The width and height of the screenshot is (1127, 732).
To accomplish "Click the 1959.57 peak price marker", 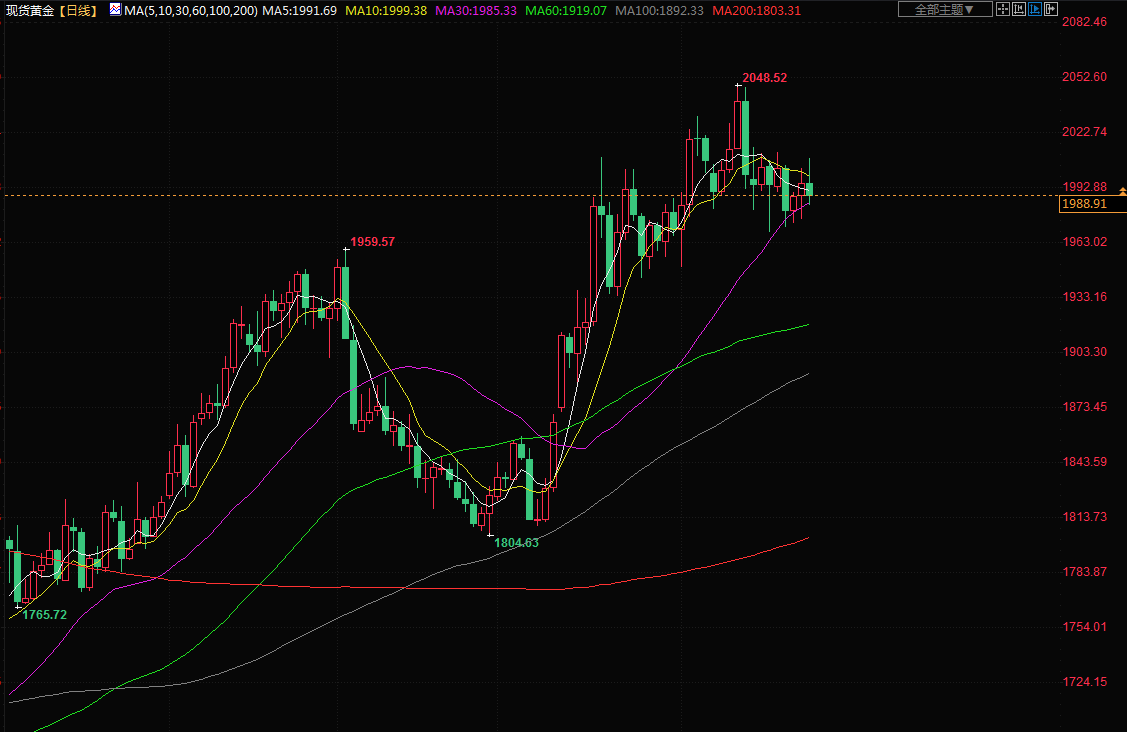I will pos(372,242).
